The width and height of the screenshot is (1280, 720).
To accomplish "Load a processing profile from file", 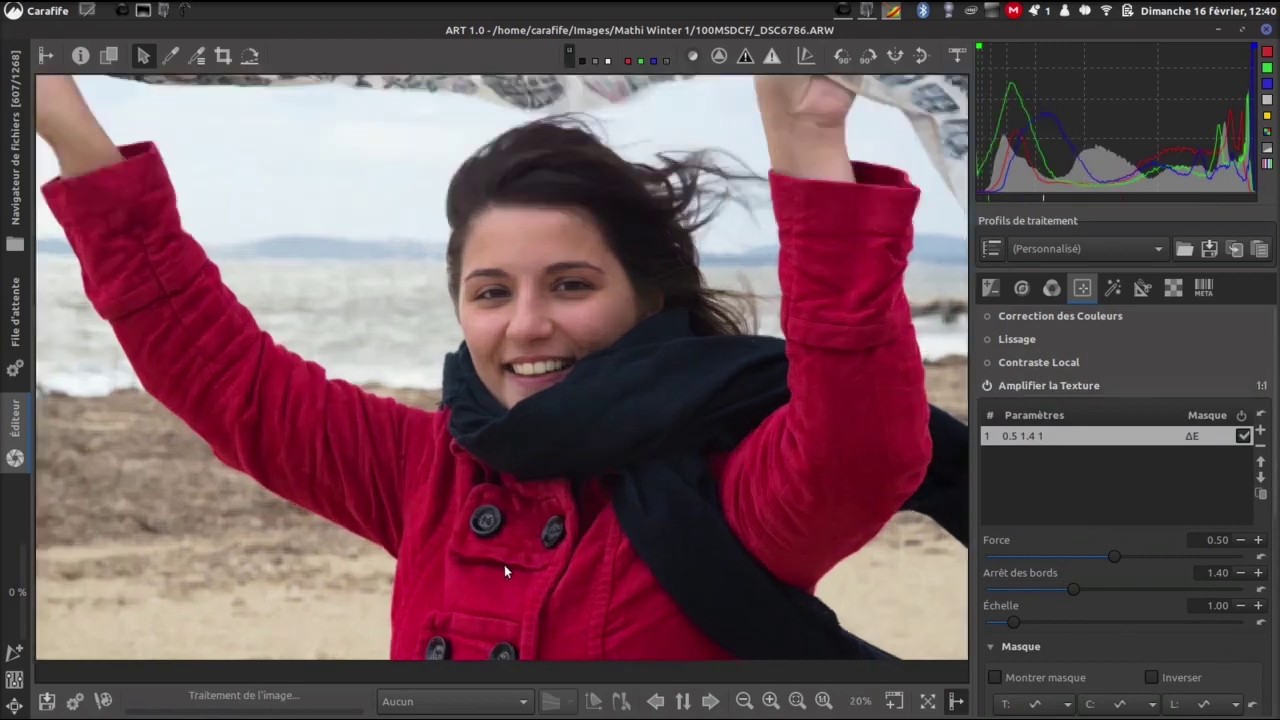I will 1184,249.
